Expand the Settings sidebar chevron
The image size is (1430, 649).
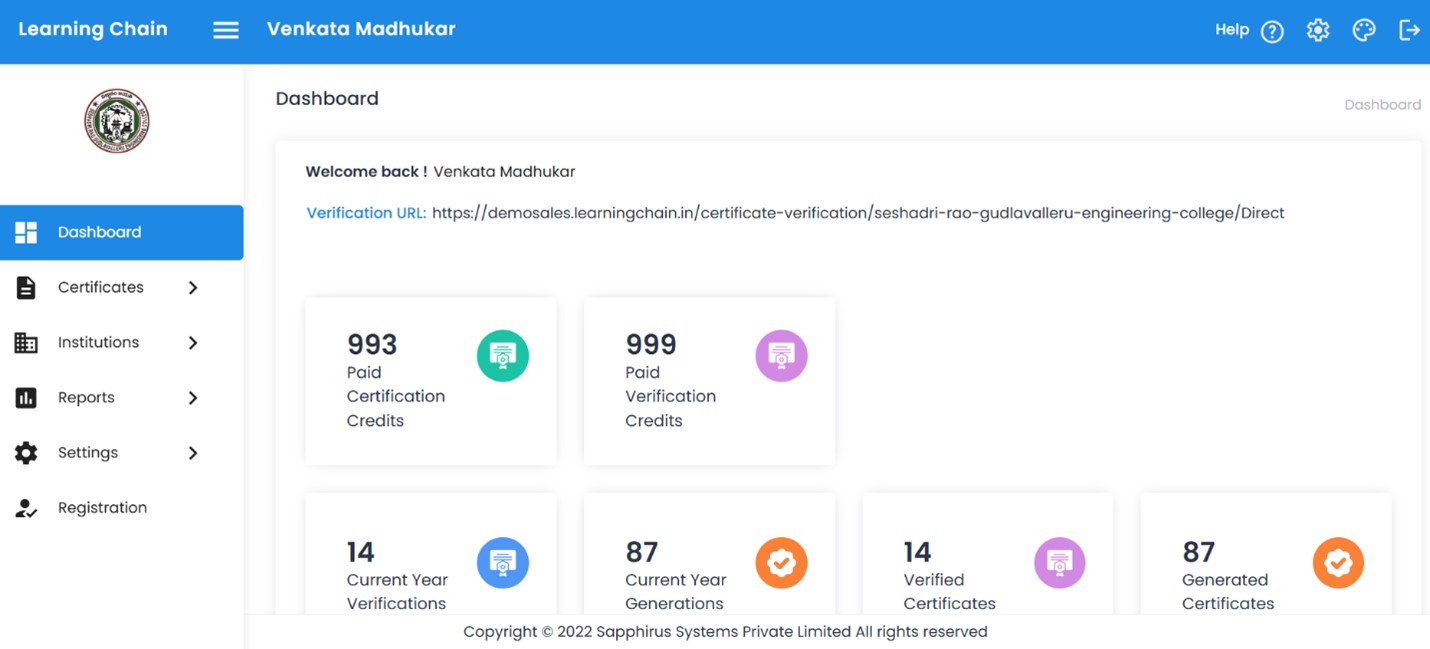tap(193, 453)
